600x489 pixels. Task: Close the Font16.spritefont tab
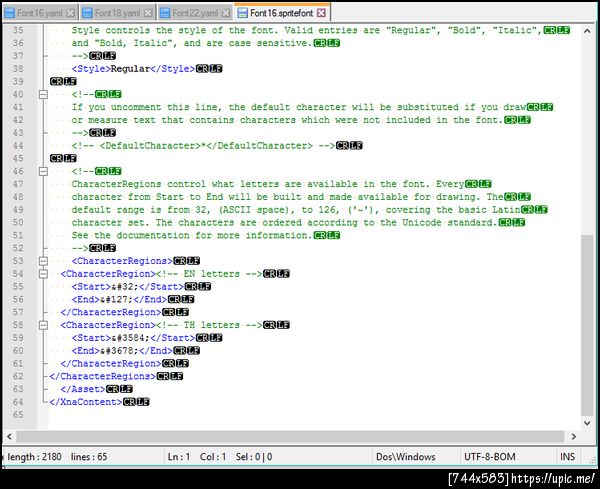pos(321,13)
